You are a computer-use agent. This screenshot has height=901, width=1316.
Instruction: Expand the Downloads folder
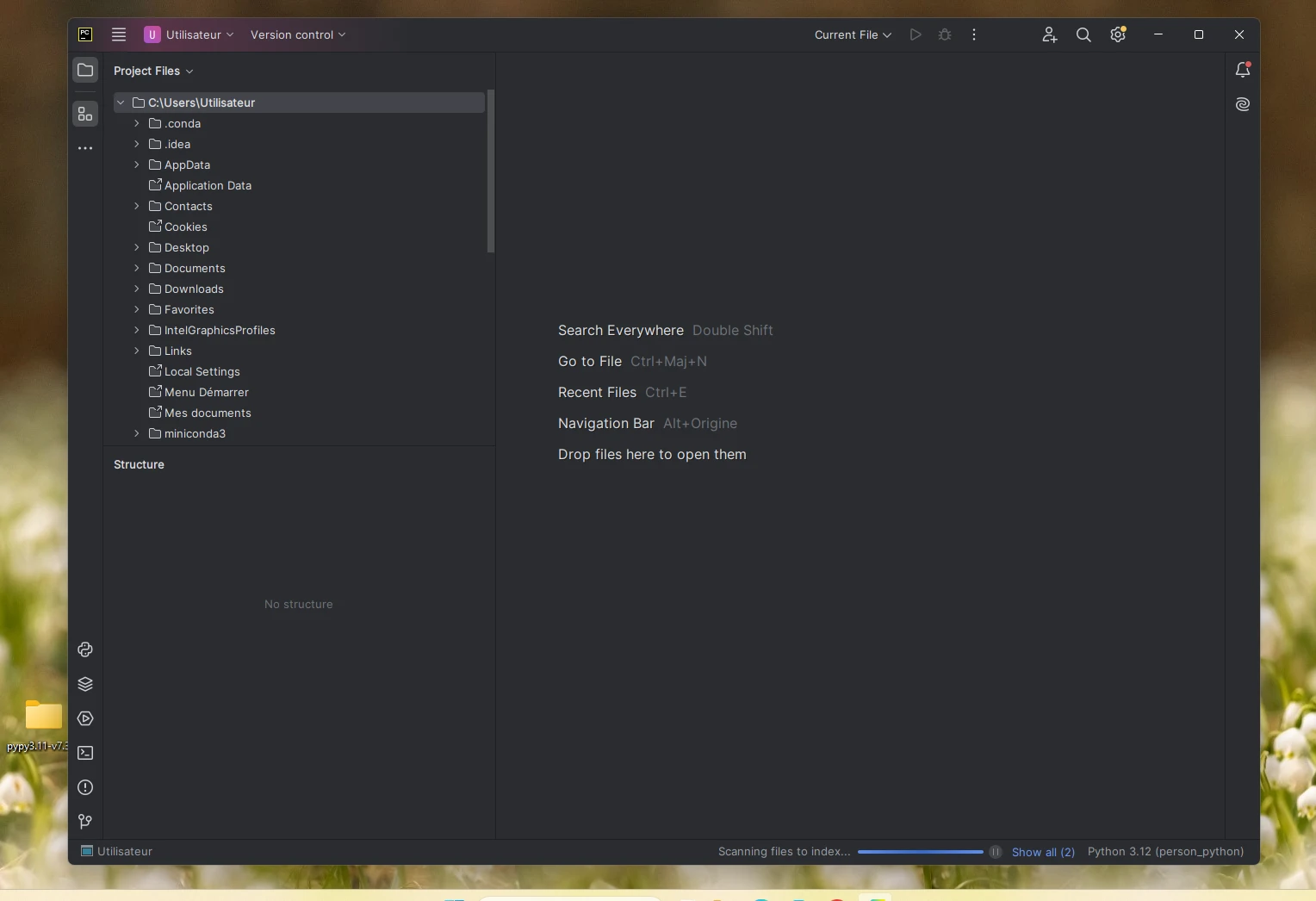(137, 289)
